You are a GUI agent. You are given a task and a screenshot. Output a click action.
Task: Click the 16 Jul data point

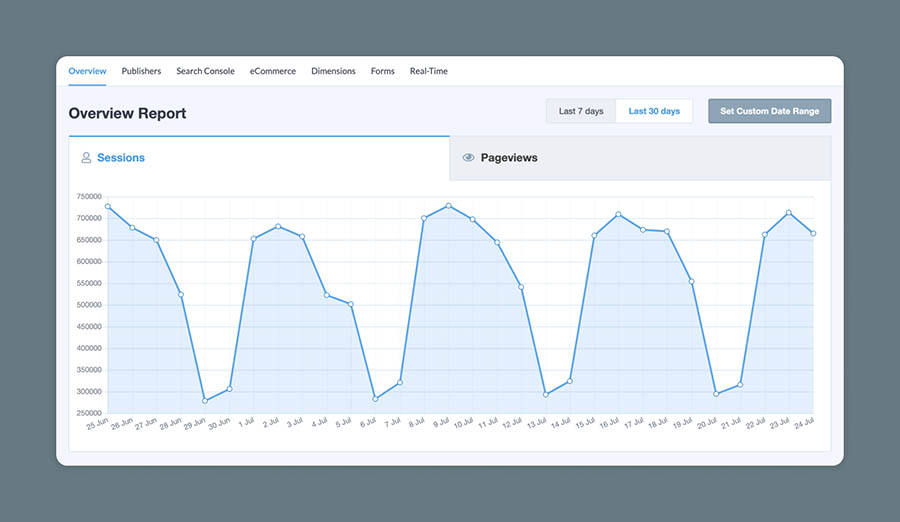[618, 214]
